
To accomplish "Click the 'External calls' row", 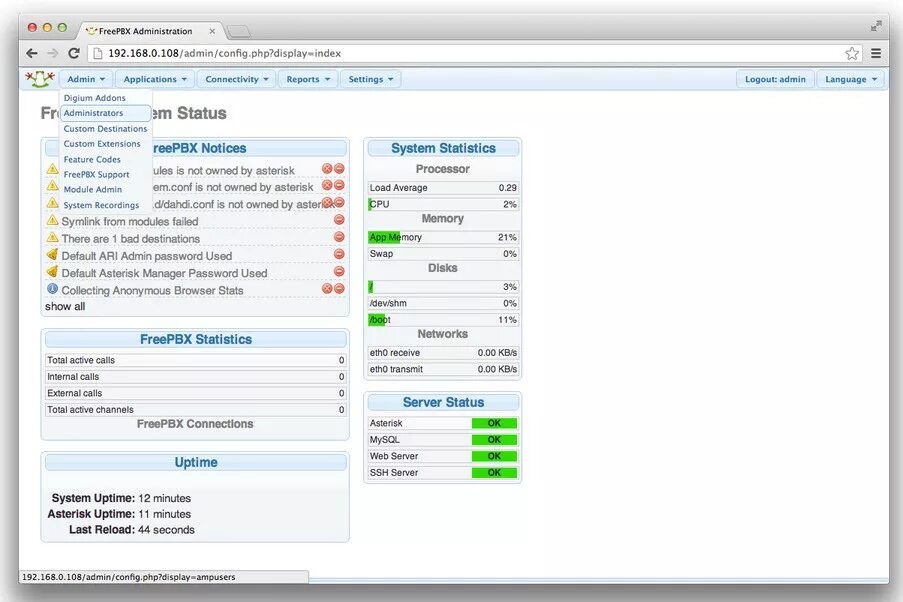I will pos(196,393).
